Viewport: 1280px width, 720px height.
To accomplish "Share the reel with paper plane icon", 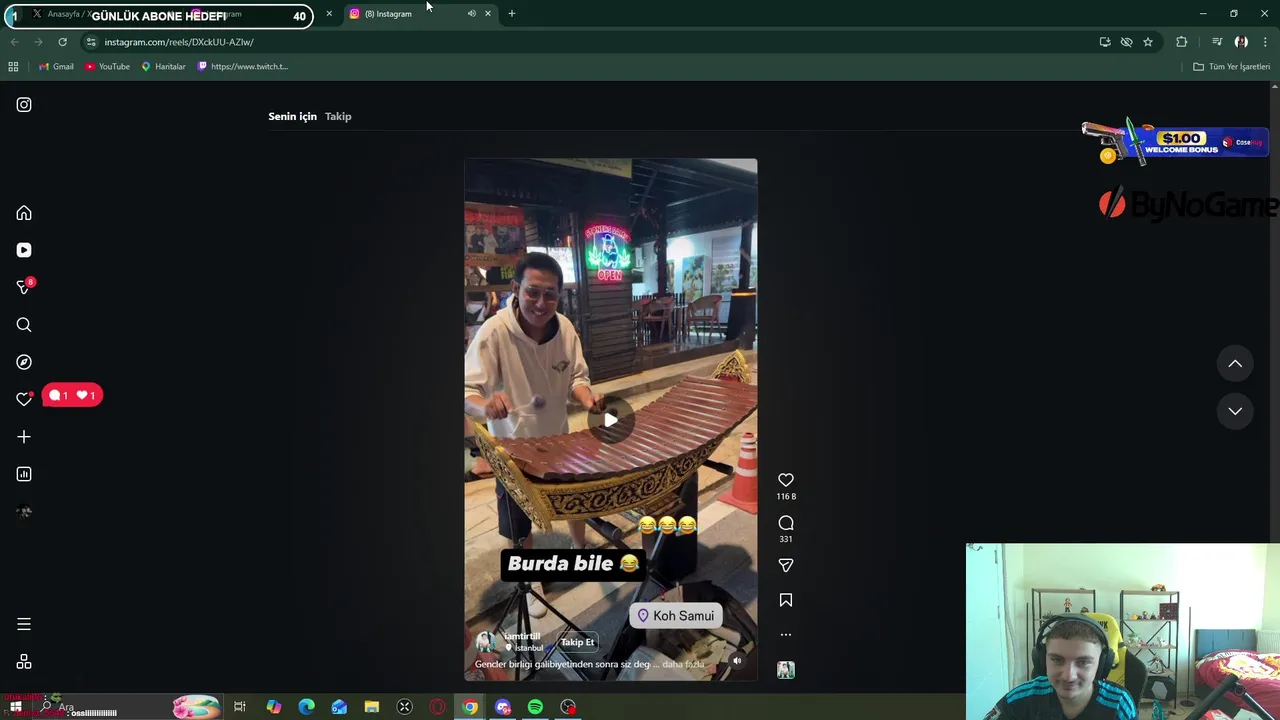I will click(x=786, y=565).
